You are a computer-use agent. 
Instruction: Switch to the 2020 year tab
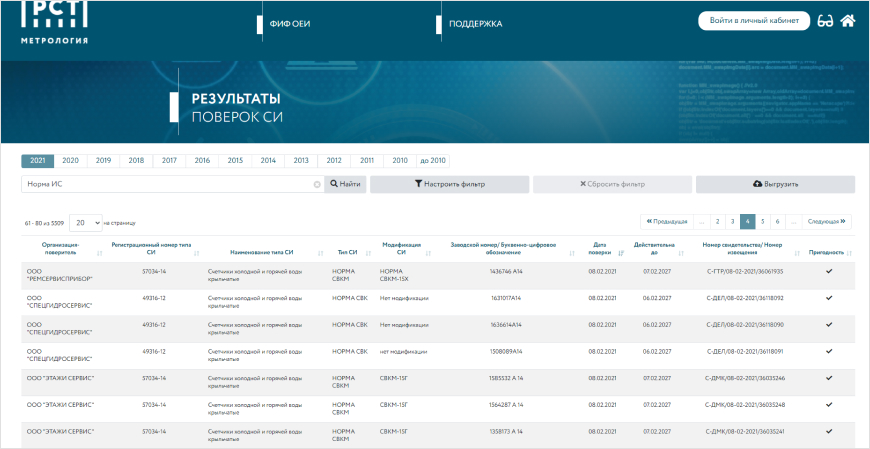click(x=70, y=160)
